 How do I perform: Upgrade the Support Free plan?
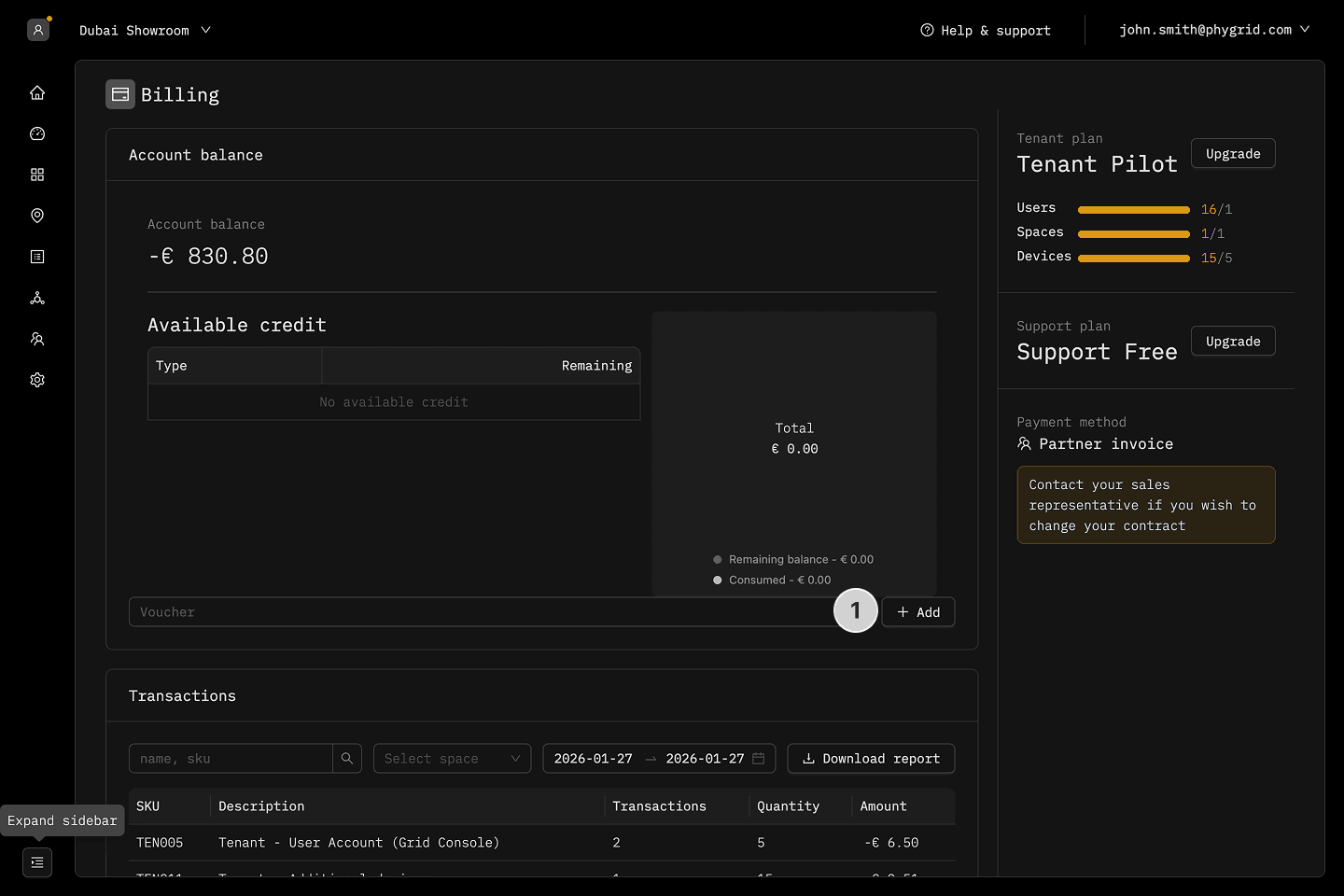click(1232, 342)
